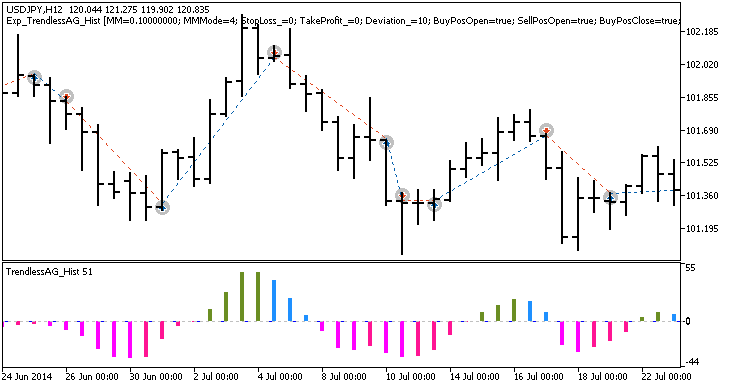Viewport: 732px width, 387px height.
Task: Click the TrendlessAG_Hist 51 indicator label
Action: [49, 272]
